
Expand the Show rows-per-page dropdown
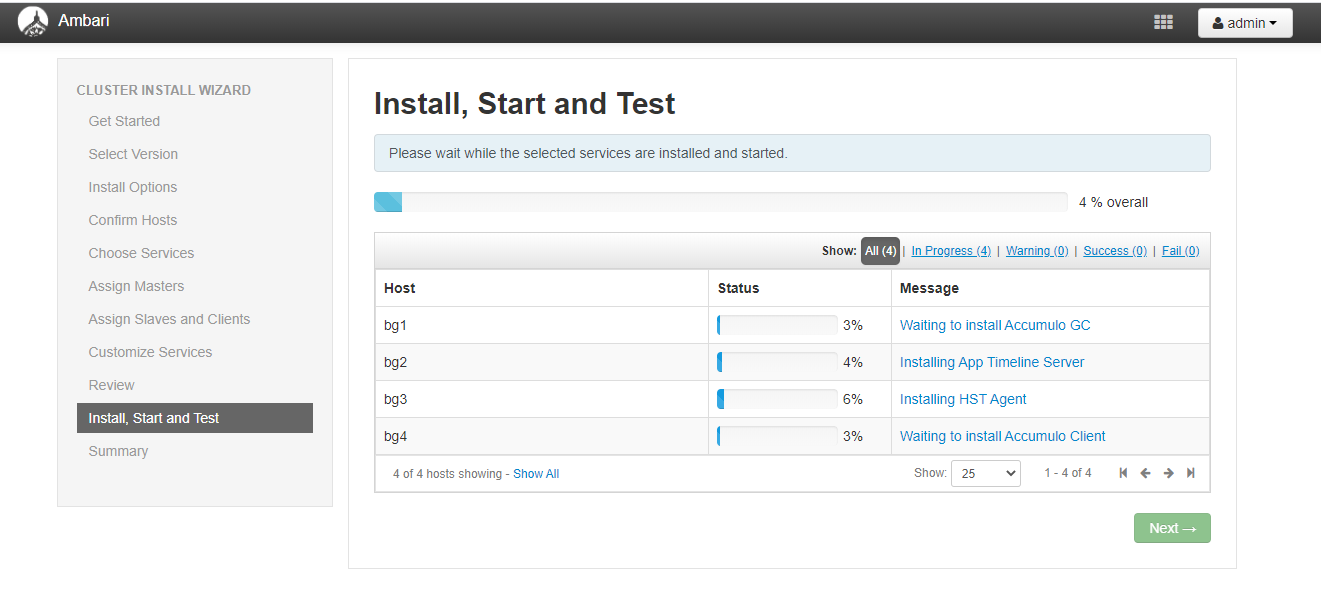tap(985, 473)
